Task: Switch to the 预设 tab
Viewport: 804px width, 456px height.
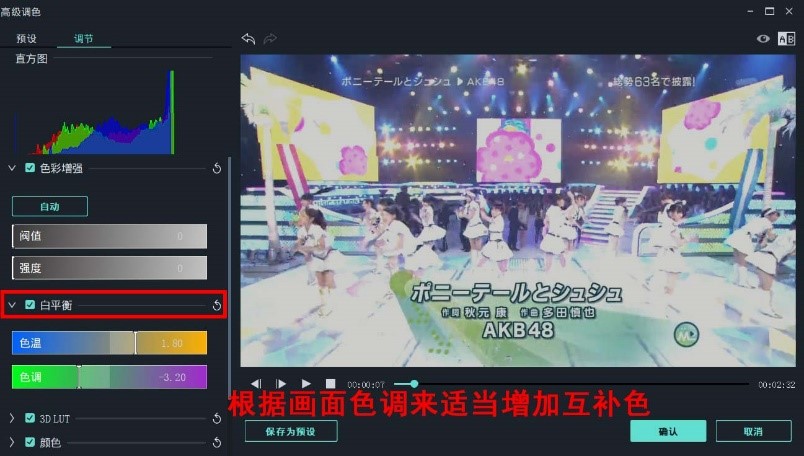Action: pyautogui.click(x=27, y=38)
